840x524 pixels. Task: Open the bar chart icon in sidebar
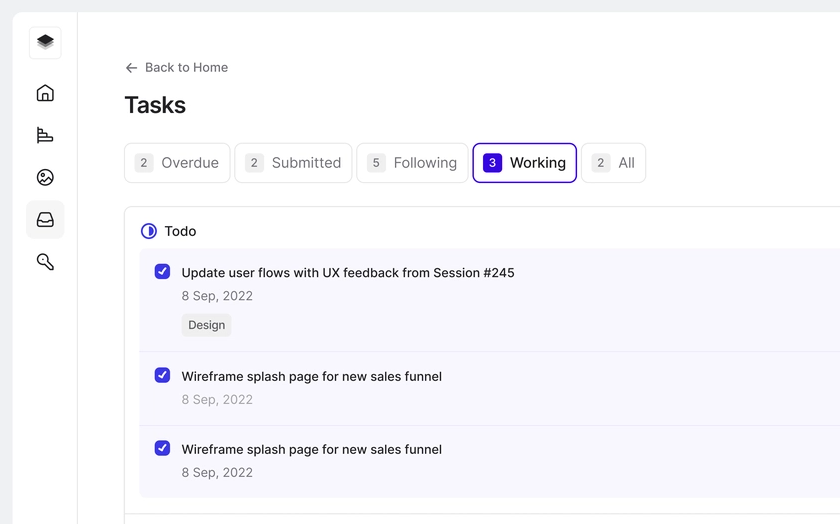(45, 135)
